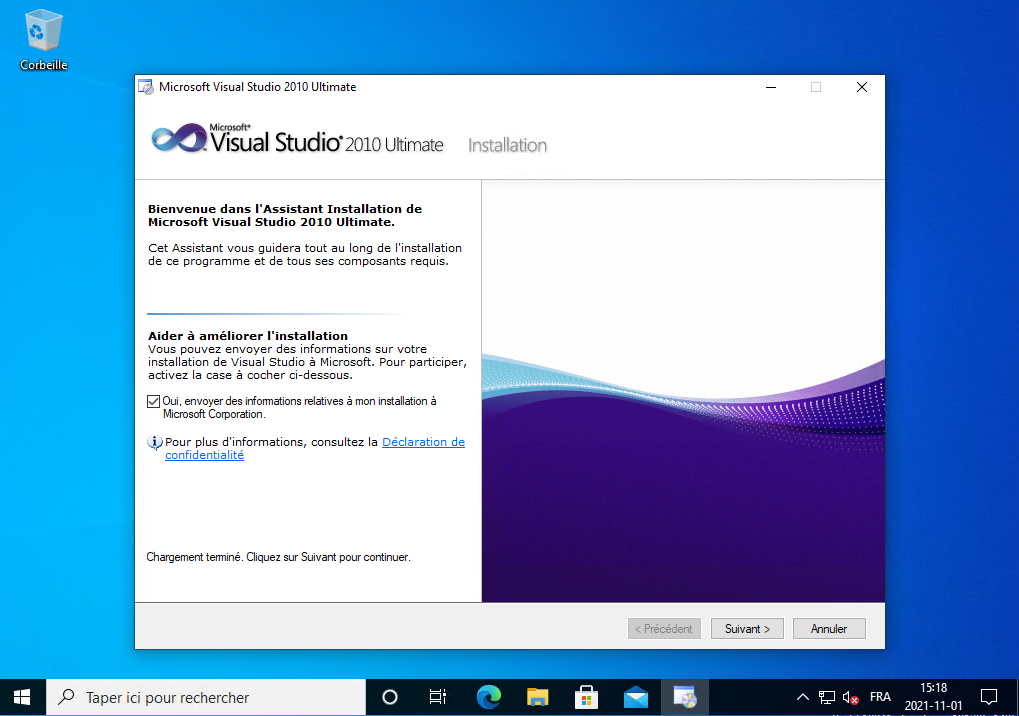Open File Explorer from the taskbar
The height and width of the screenshot is (716, 1019).
tap(538, 697)
